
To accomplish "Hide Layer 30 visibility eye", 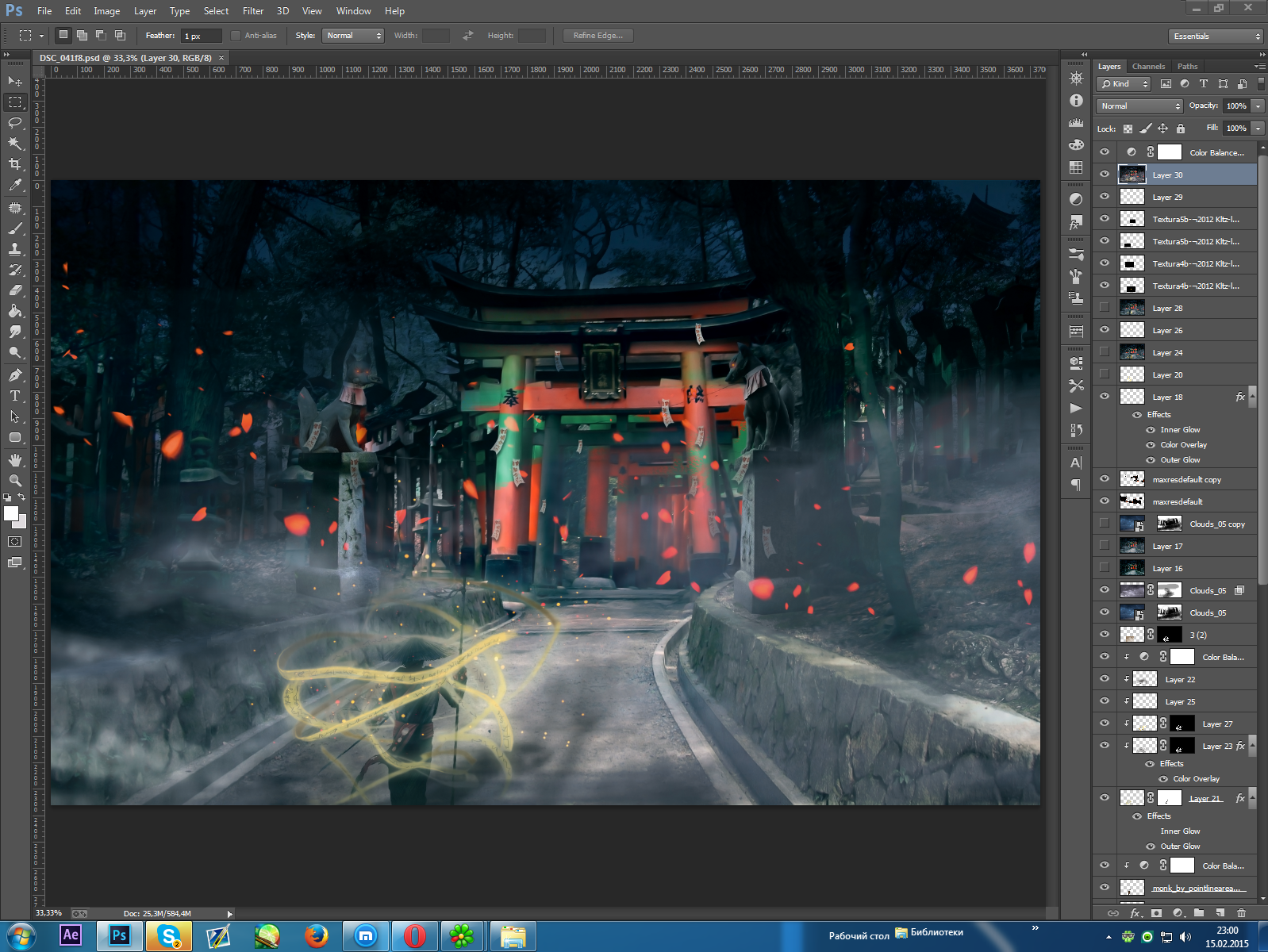I will [1105, 175].
